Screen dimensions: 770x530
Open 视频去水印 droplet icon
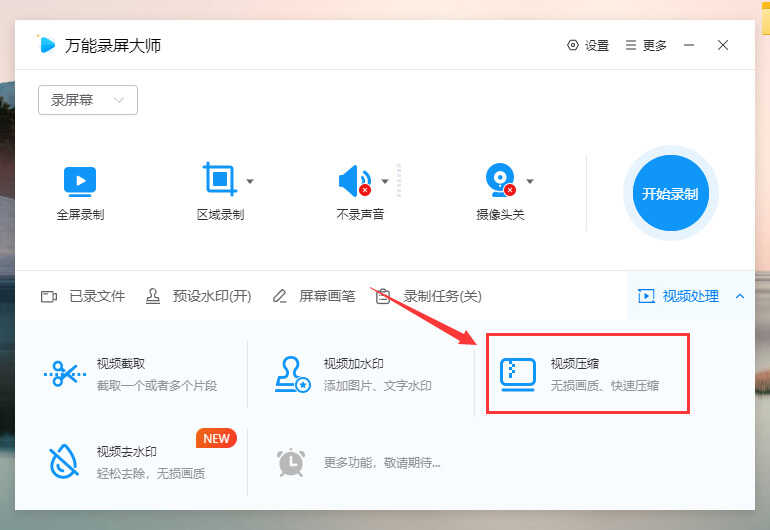pos(64,462)
